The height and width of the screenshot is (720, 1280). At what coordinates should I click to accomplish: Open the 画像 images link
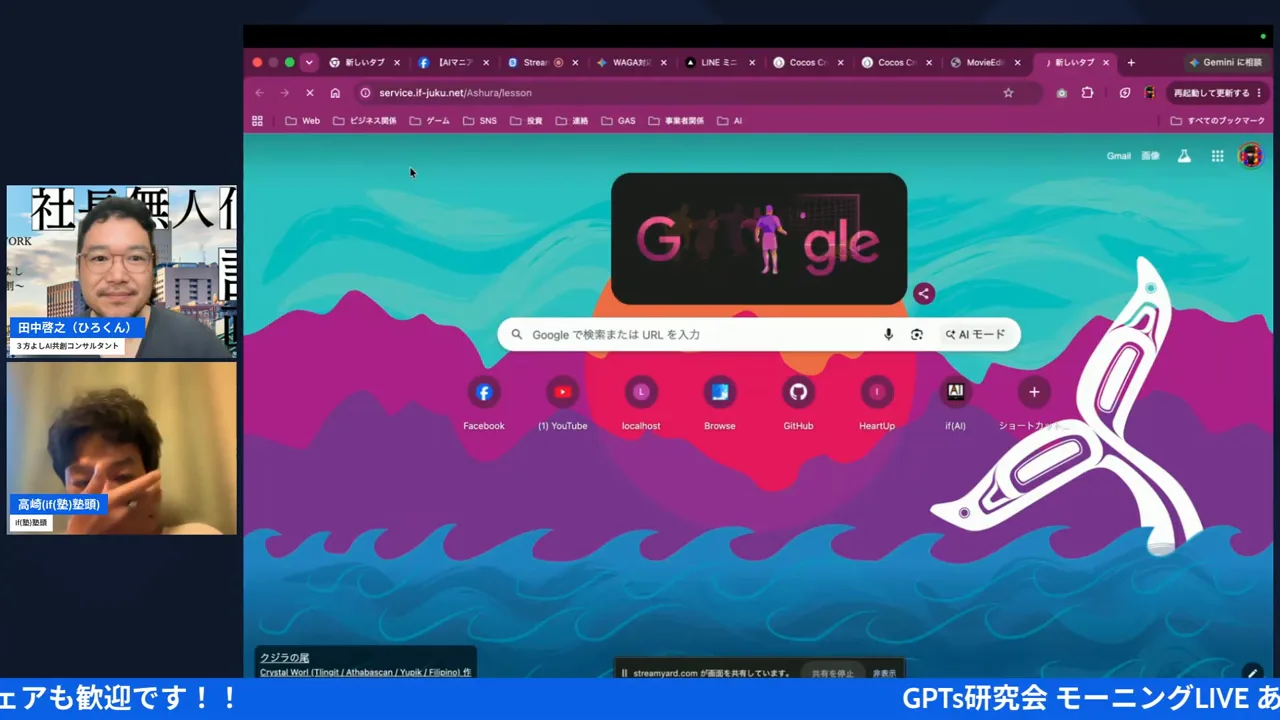click(x=1151, y=156)
